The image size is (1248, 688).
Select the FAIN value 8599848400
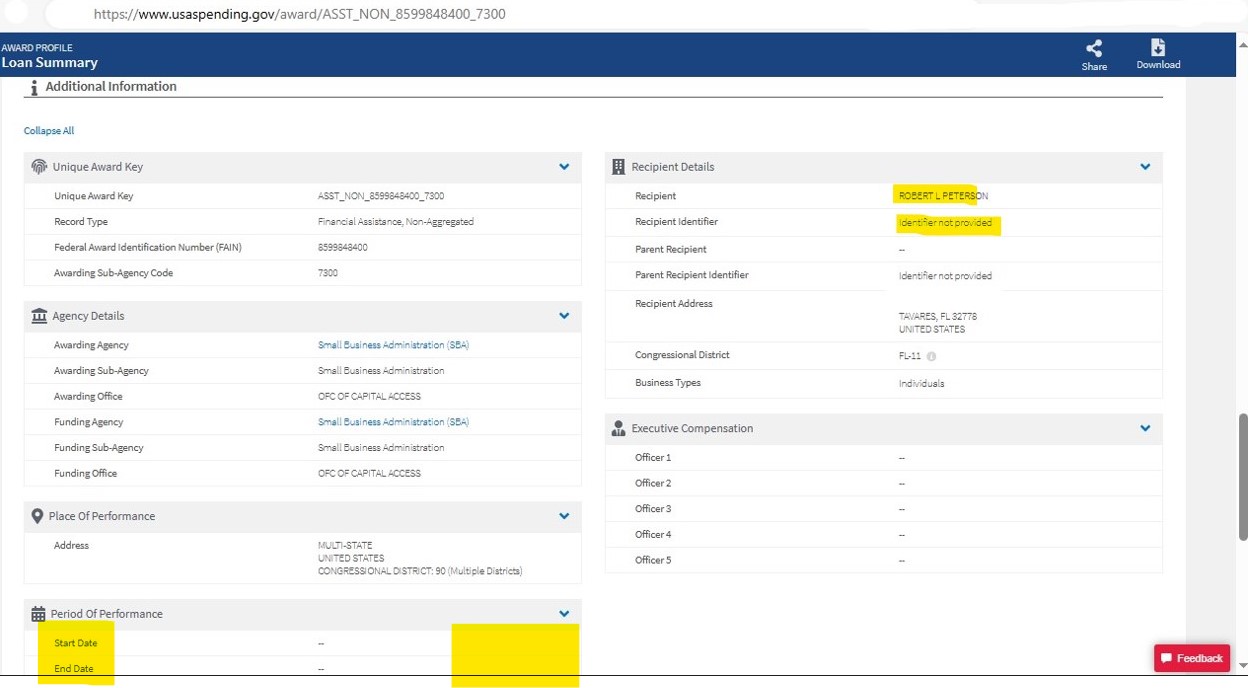343,248
